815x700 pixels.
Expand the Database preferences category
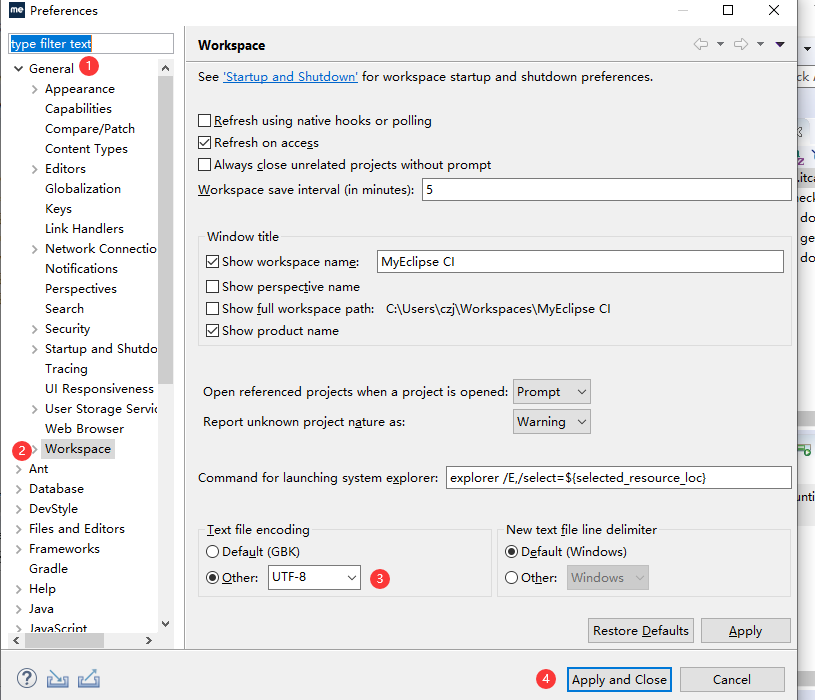coord(18,489)
